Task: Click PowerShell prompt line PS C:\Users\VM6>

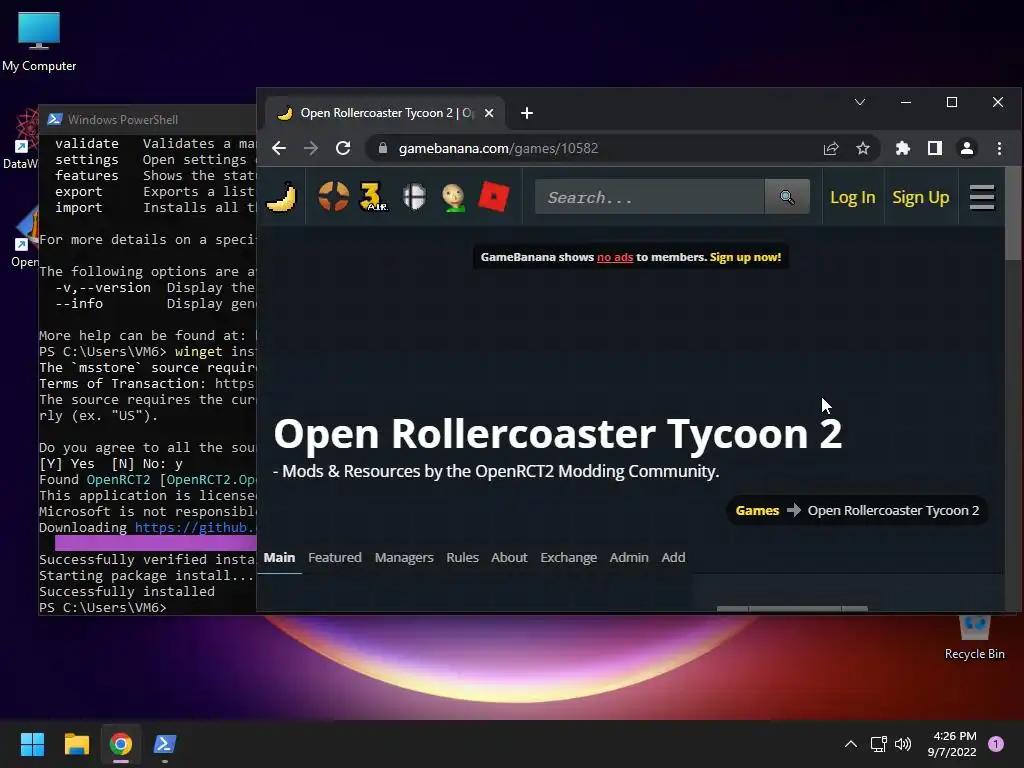Action: 103,607
